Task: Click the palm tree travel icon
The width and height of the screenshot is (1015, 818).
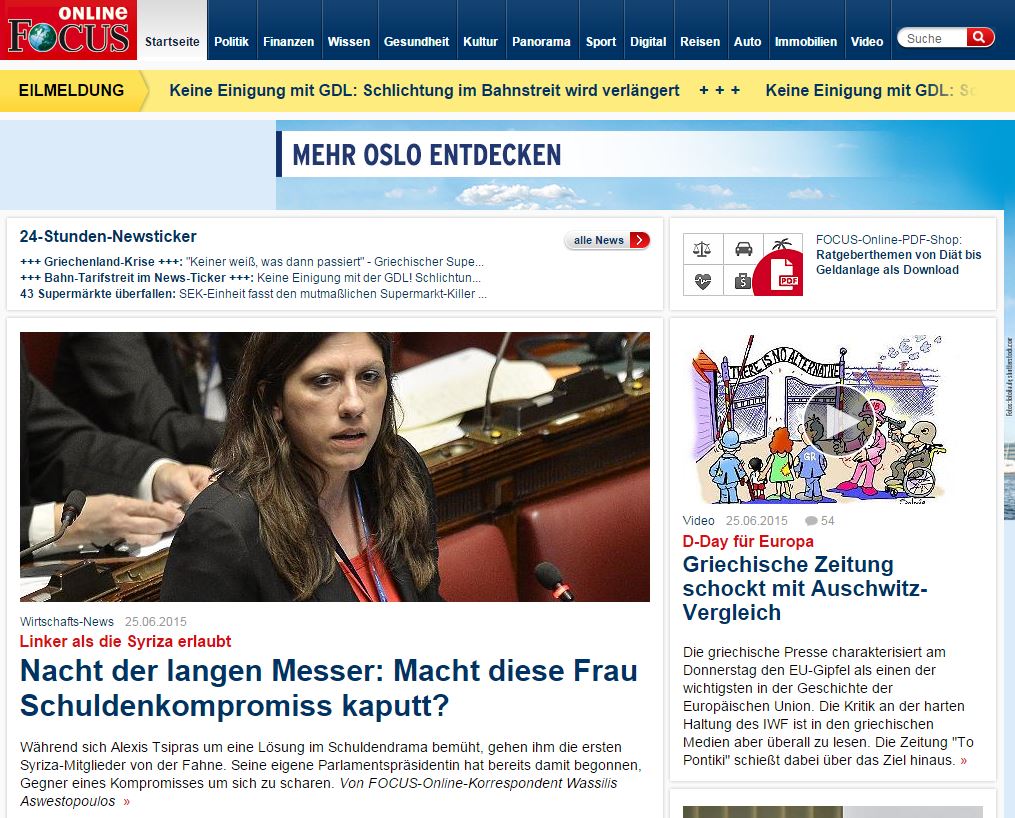Action: coord(783,244)
